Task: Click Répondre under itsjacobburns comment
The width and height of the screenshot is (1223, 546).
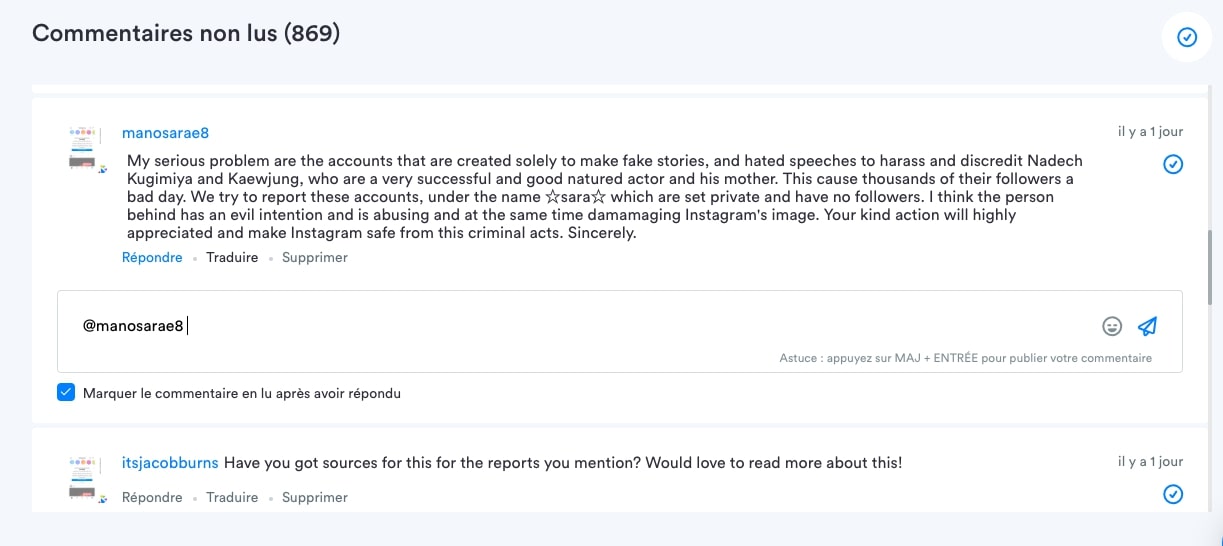Action: (x=152, y=497)
